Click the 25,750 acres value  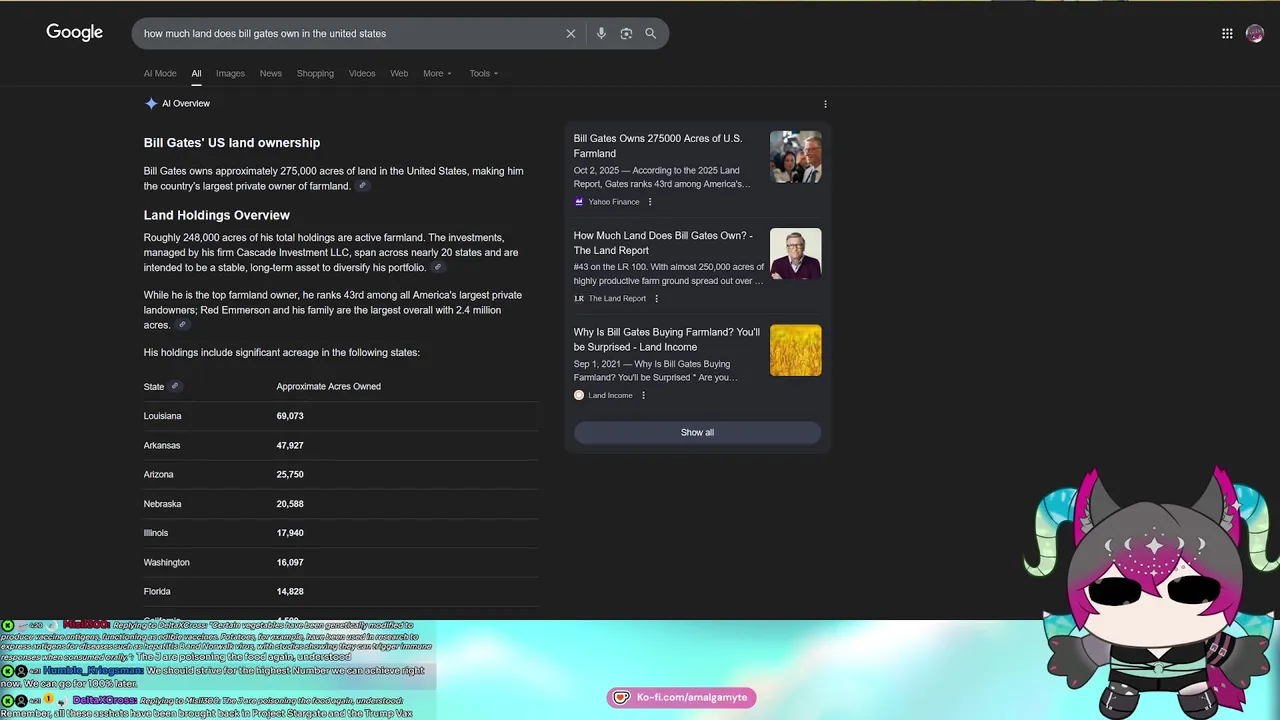(290, 474)
